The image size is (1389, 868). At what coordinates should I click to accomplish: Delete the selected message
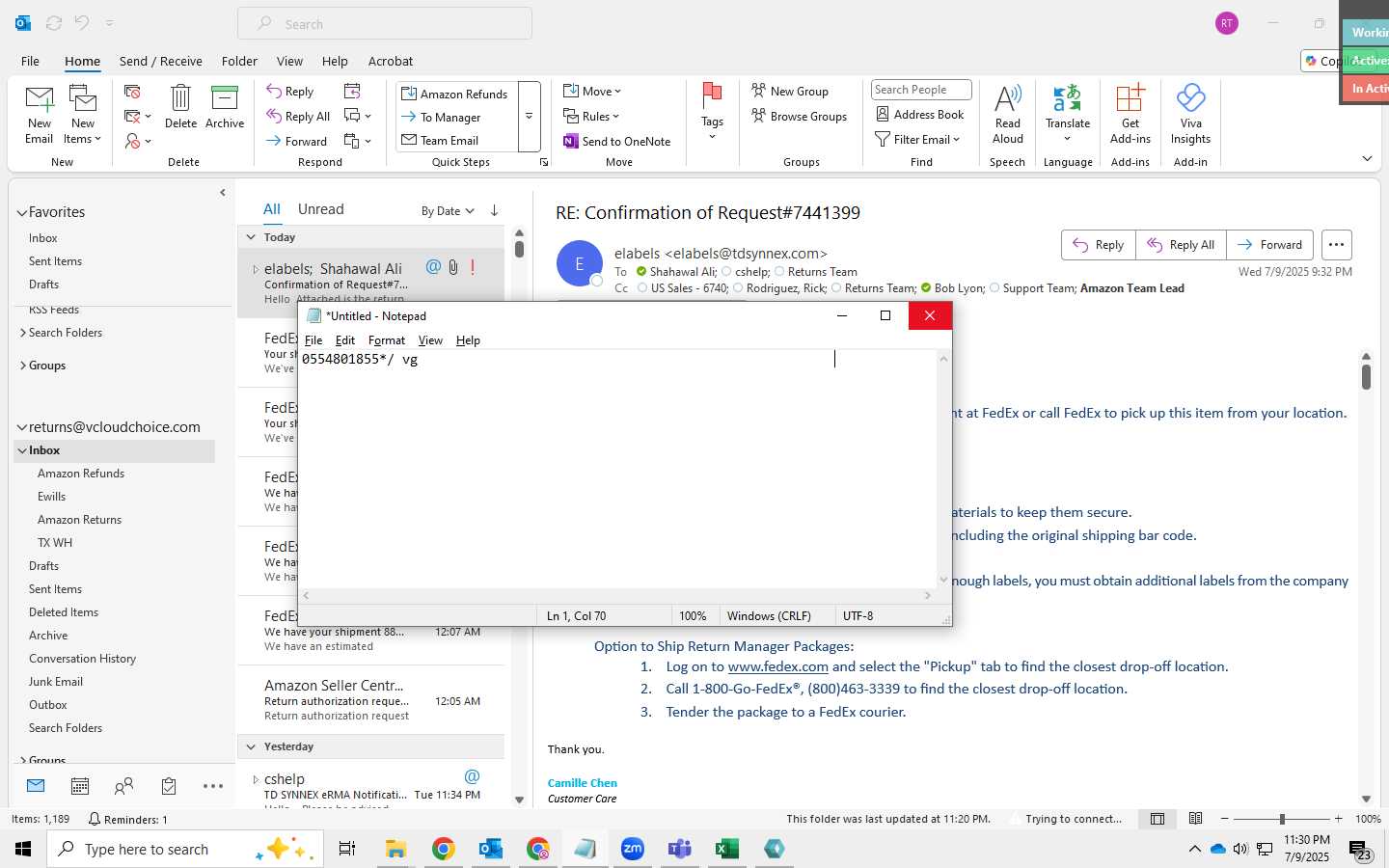tap(180, 106)
